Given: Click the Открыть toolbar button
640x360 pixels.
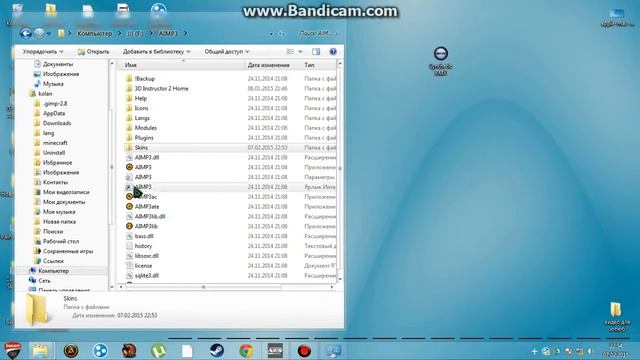Looking at the screenshot, I should [x=93, y=52].
